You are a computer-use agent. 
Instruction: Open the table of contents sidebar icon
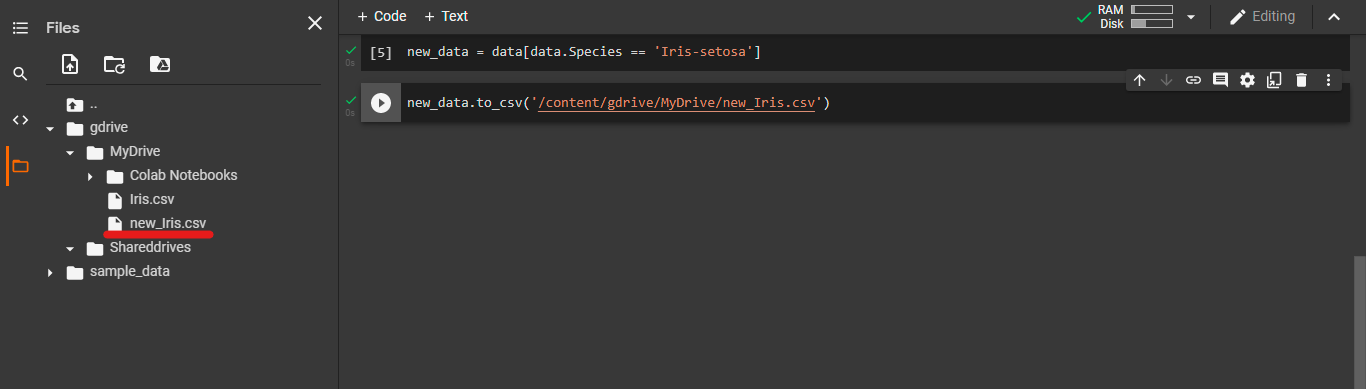coord(20,28)
